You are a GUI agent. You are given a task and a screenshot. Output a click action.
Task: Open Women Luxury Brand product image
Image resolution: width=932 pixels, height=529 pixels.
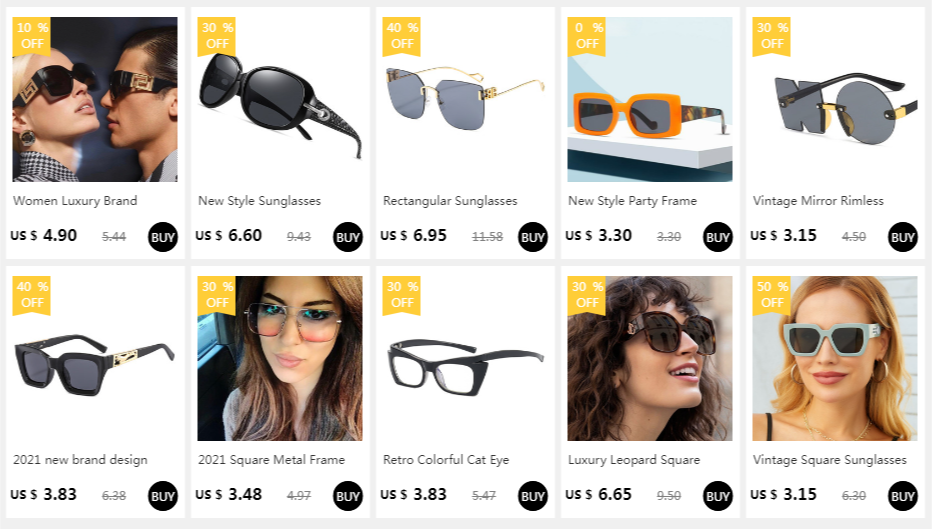[95, 99]
